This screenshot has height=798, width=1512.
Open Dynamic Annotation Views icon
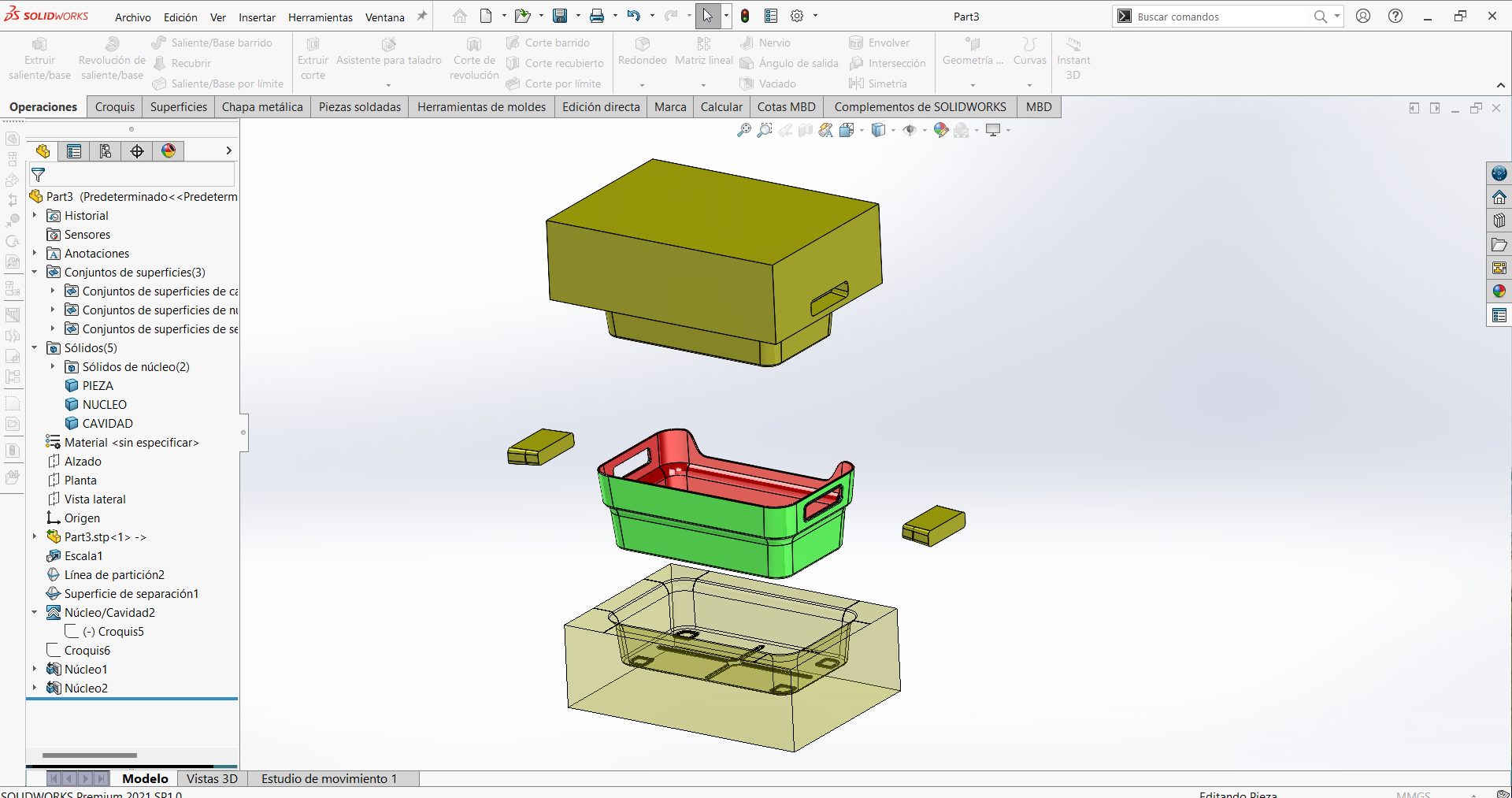[x=825, y=130]
